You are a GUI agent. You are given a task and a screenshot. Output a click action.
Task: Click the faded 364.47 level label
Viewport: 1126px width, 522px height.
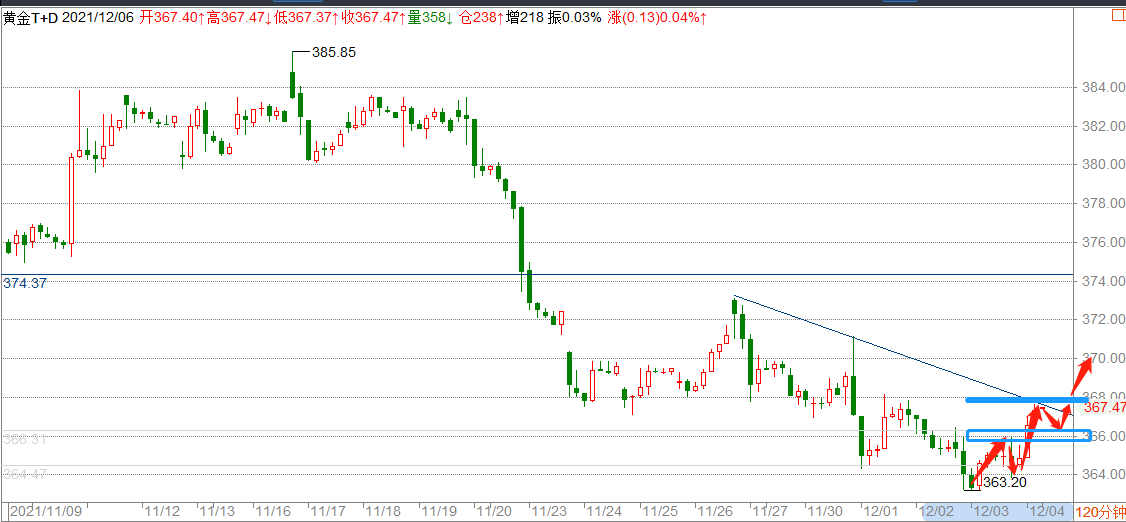tap(24, 474)
